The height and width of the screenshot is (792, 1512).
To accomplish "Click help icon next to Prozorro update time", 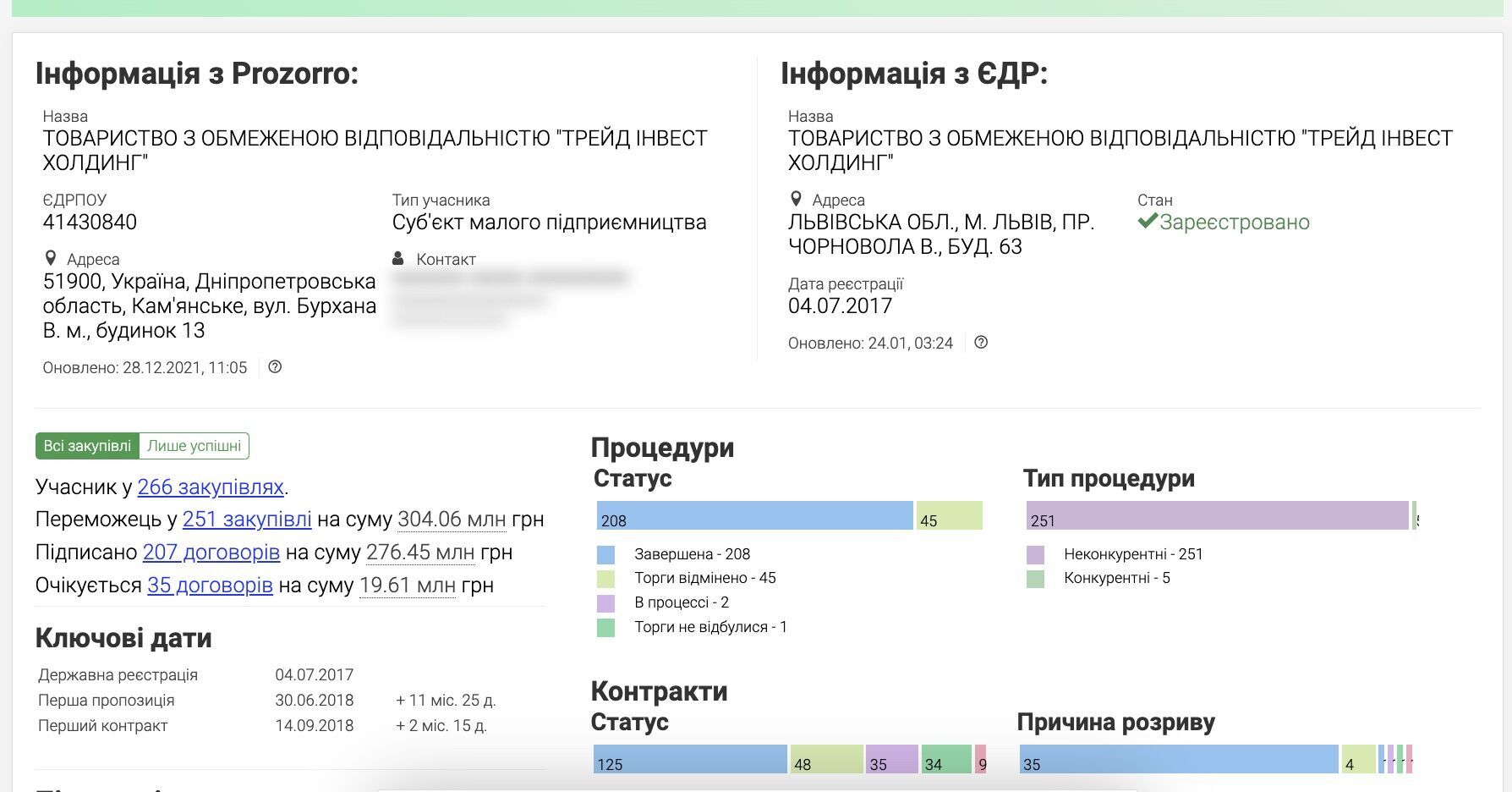I will (275, 367).
